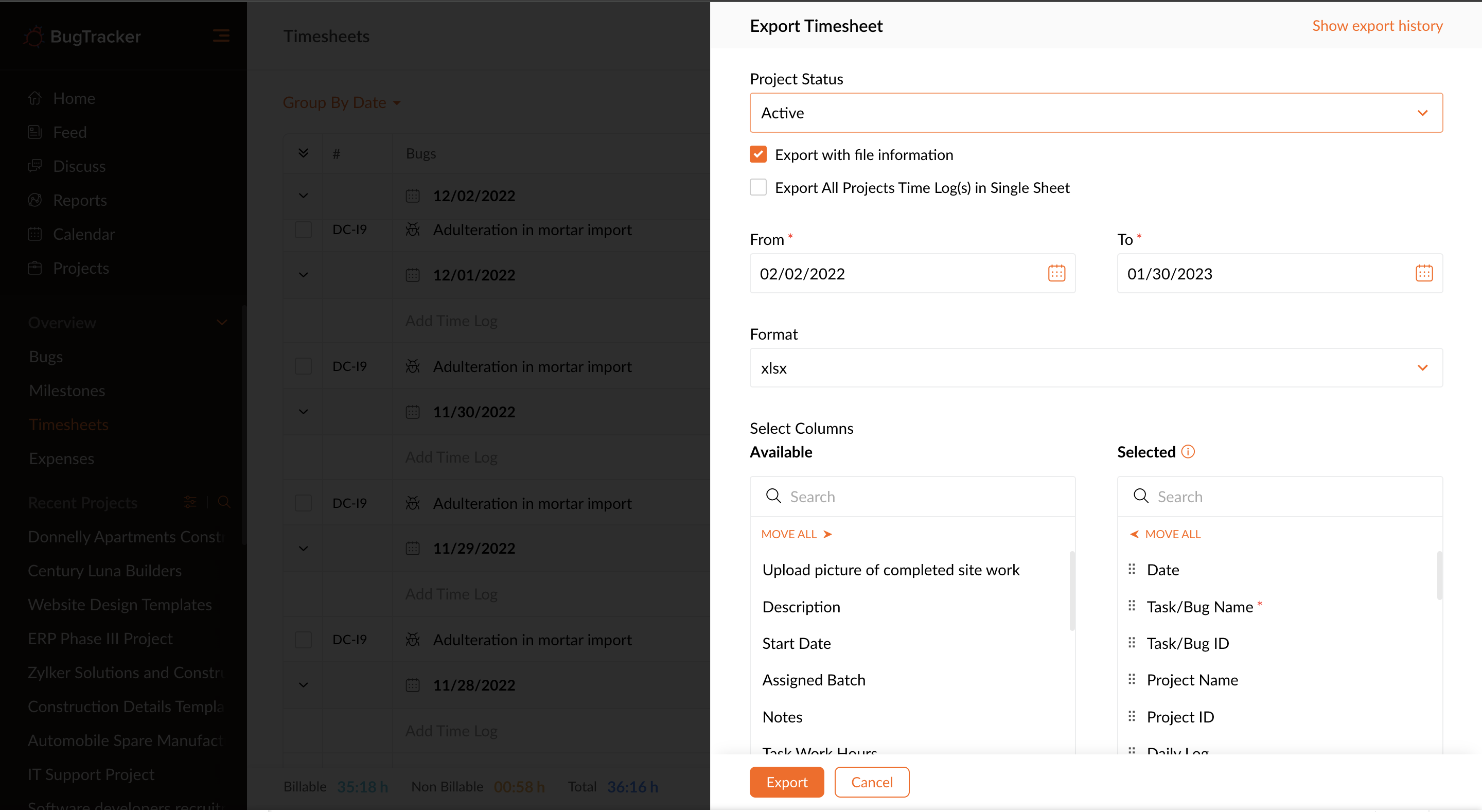Viewport: 1482px width, 812px height.
Task: Select Start Date in Available columns
Action: tap(796, 643)
